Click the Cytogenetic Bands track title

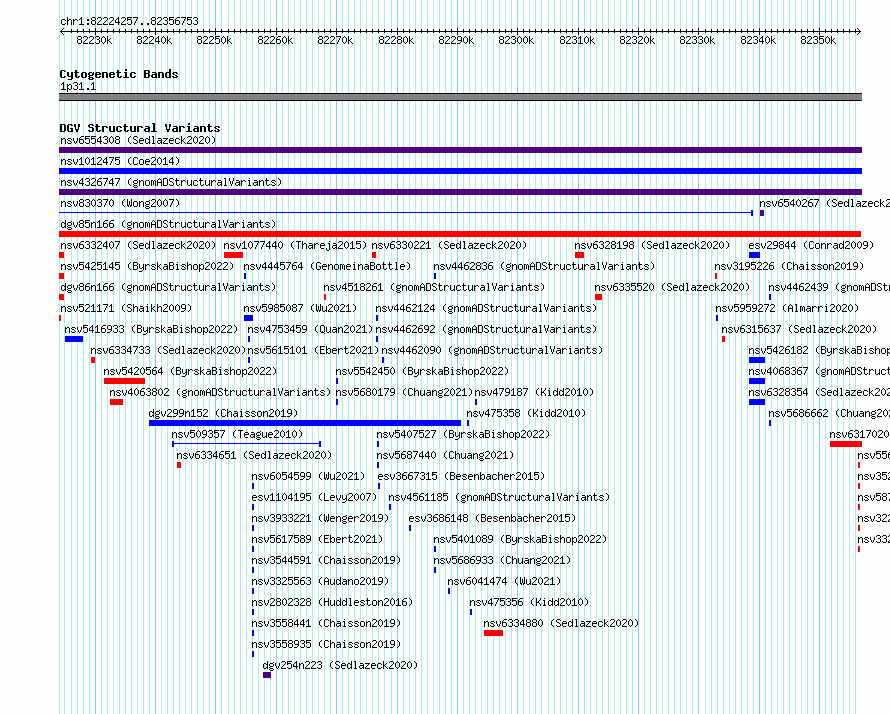point(119,74)
